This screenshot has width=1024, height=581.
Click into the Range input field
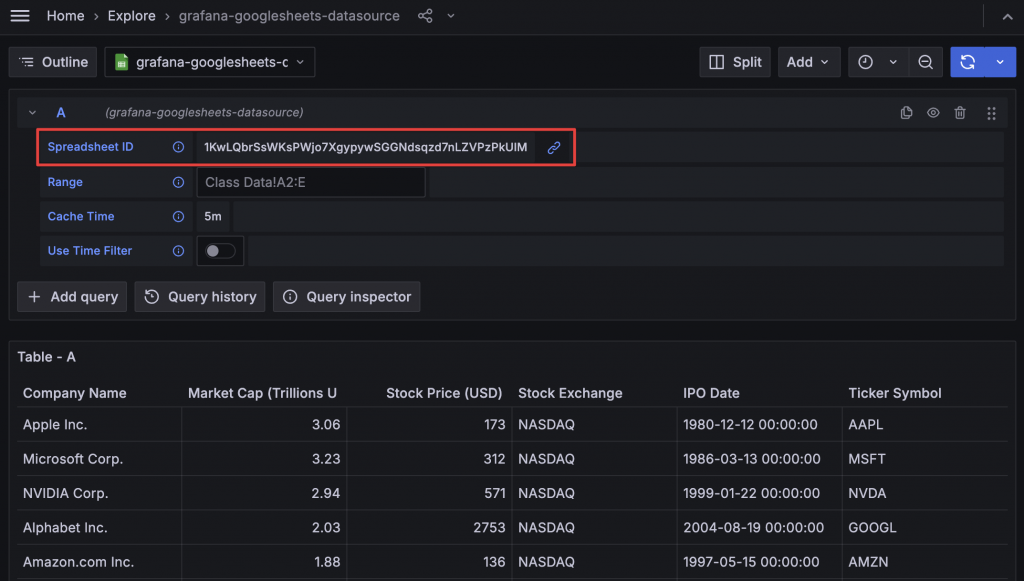coord(310,182)
